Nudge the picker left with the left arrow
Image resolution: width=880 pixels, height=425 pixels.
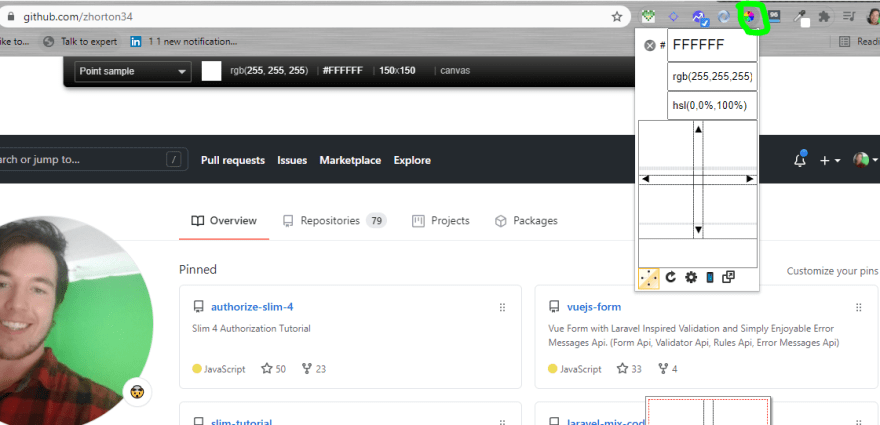tap(646, 179)
